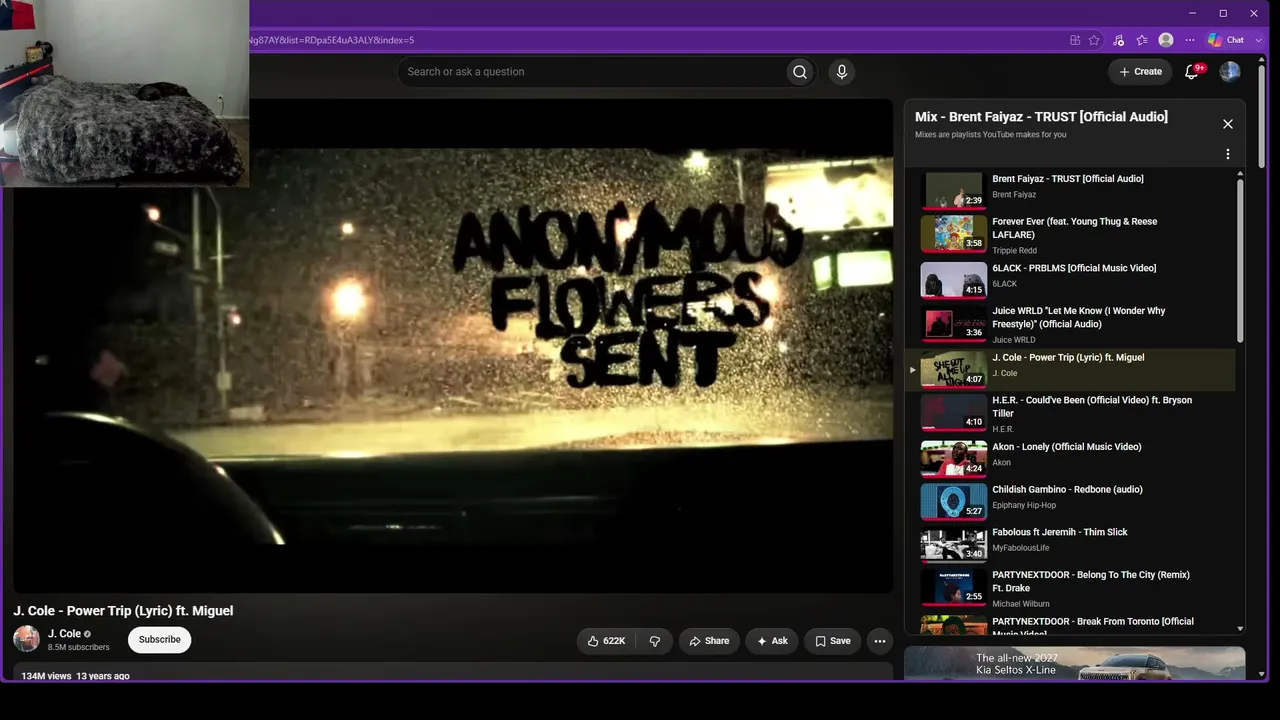Play Forever Ever by Trippie Redd thumbnail

[x=953, y=233]
